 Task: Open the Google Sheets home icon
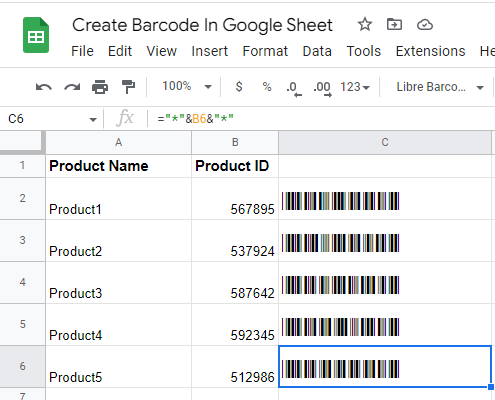point(36,35)
